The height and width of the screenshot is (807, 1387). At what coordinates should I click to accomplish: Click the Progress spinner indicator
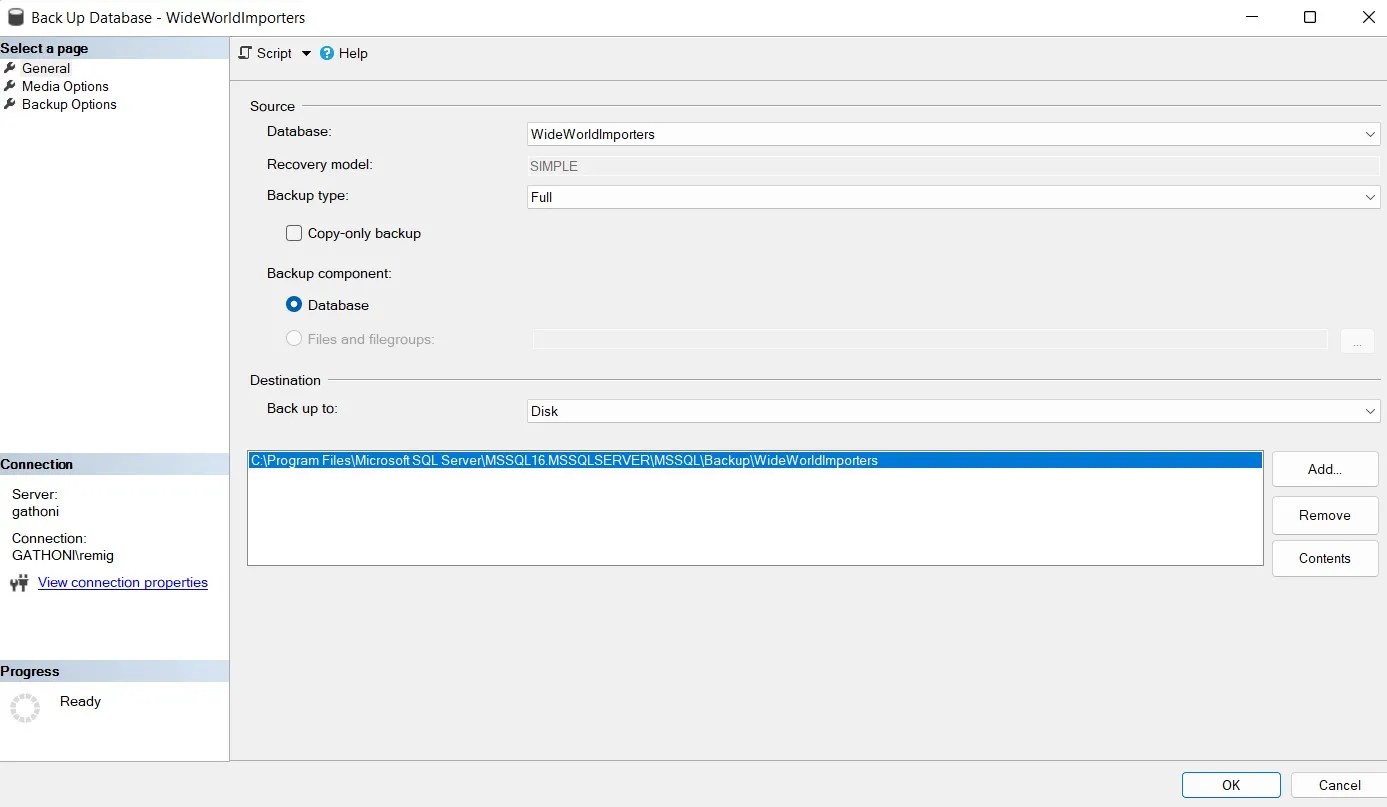25,707
